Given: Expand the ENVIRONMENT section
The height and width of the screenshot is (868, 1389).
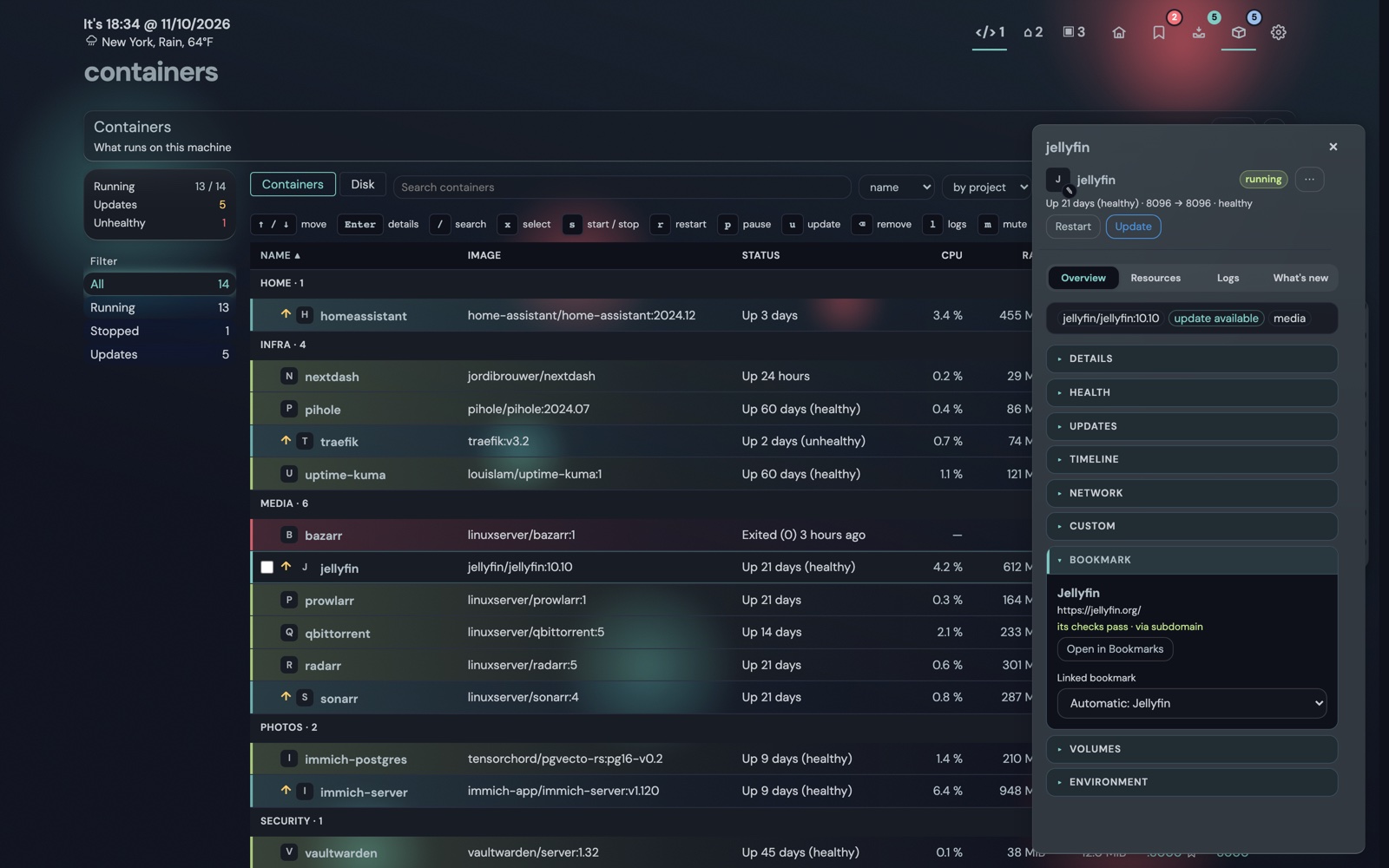Looking at the screenshot, I should (1192, 782).
